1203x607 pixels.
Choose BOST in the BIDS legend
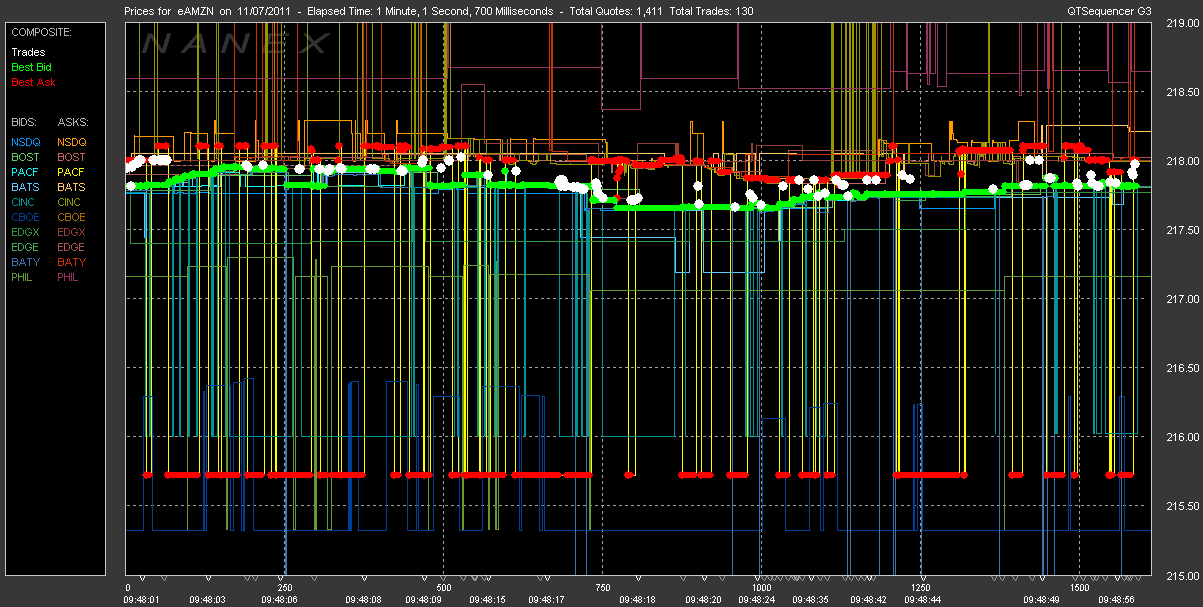click(26, 157)
